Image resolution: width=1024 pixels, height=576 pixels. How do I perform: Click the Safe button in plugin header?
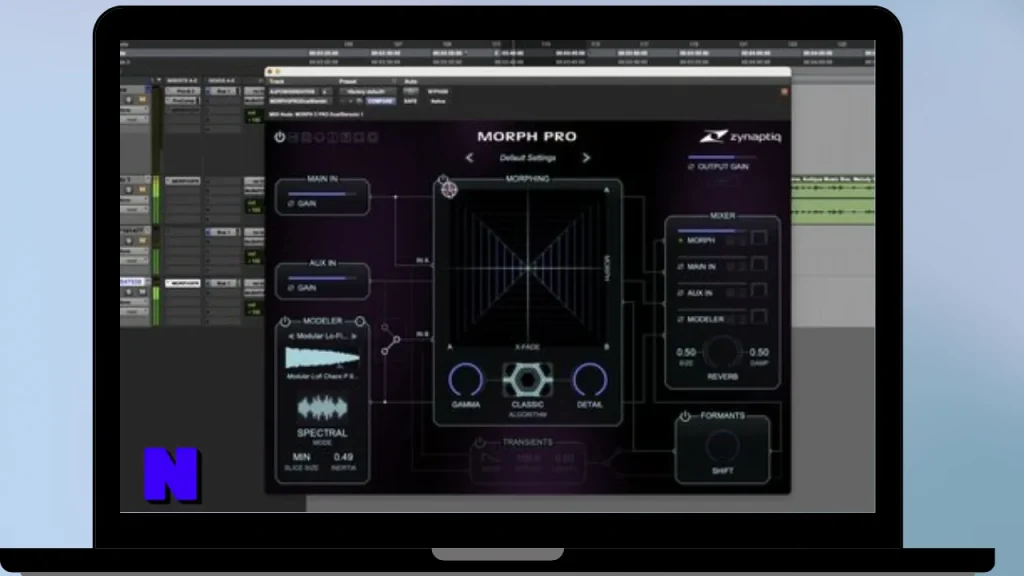[x=410, y=101]
